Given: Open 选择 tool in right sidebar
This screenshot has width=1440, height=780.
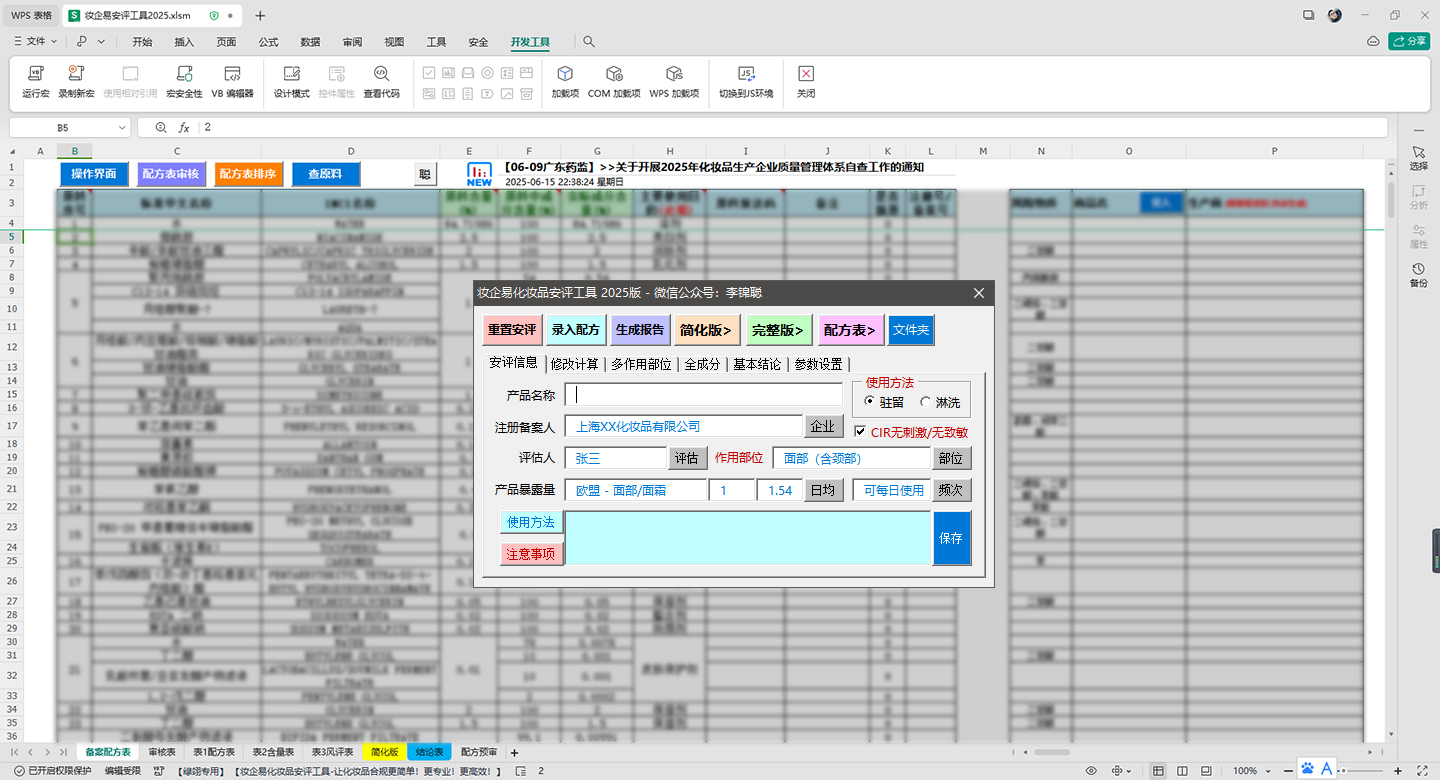Looking at the screenshot, I should [x=1419, y=157].
